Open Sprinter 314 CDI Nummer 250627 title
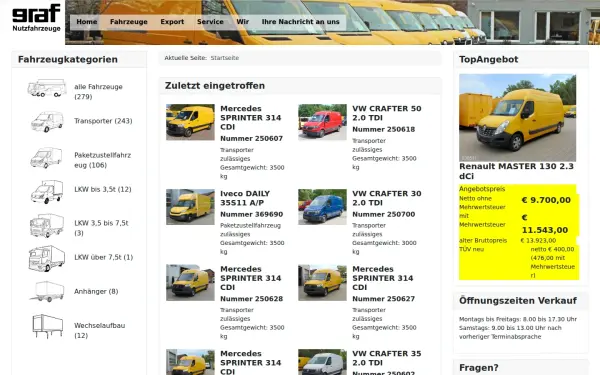Image resolution: width=600 pixels, height=375 pixels. tap(383, 278)
